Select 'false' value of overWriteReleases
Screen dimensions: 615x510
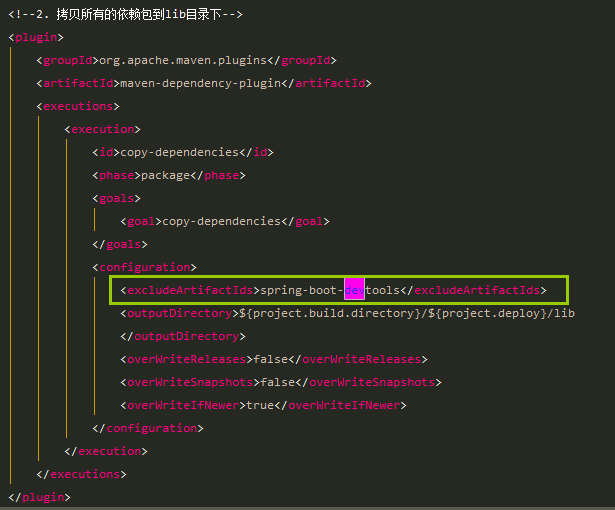(x=270, y=359)
